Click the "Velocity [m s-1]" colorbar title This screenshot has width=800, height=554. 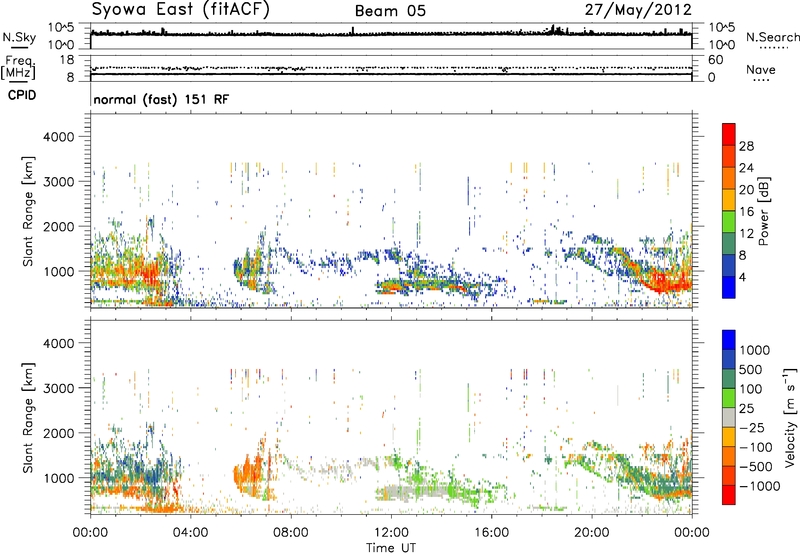click(x=789, y=417)
